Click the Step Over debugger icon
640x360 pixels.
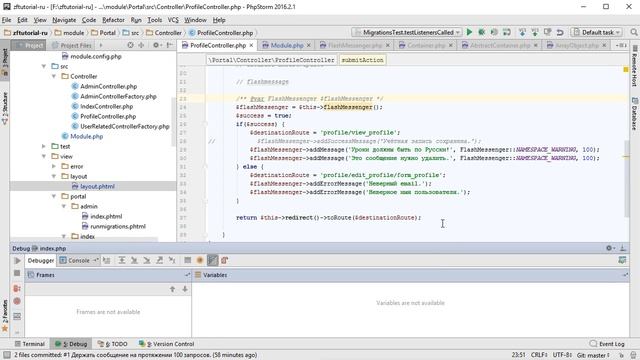tap(122, 260)
